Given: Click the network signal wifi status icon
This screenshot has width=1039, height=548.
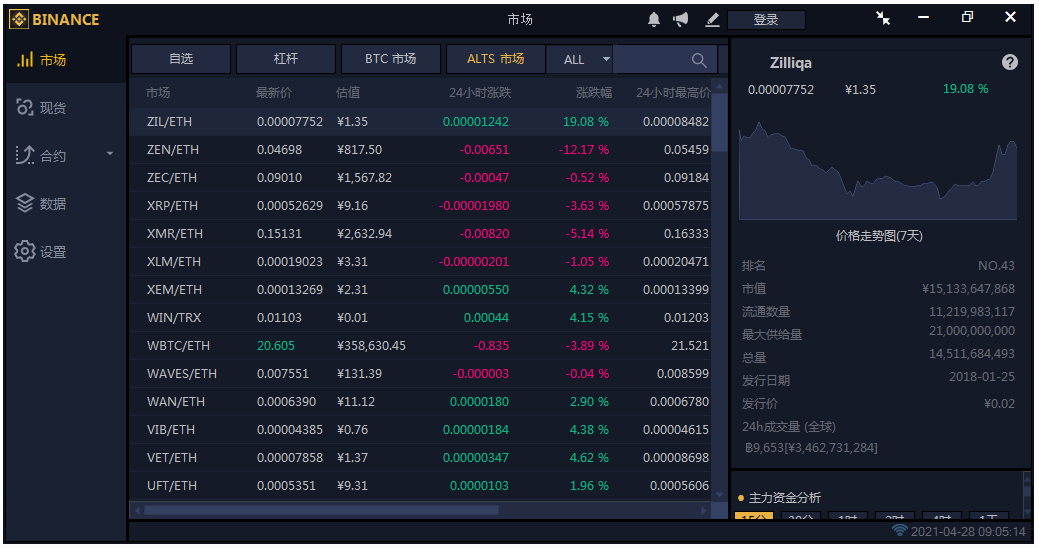Looking at the screenshot, I should point(899,531).
